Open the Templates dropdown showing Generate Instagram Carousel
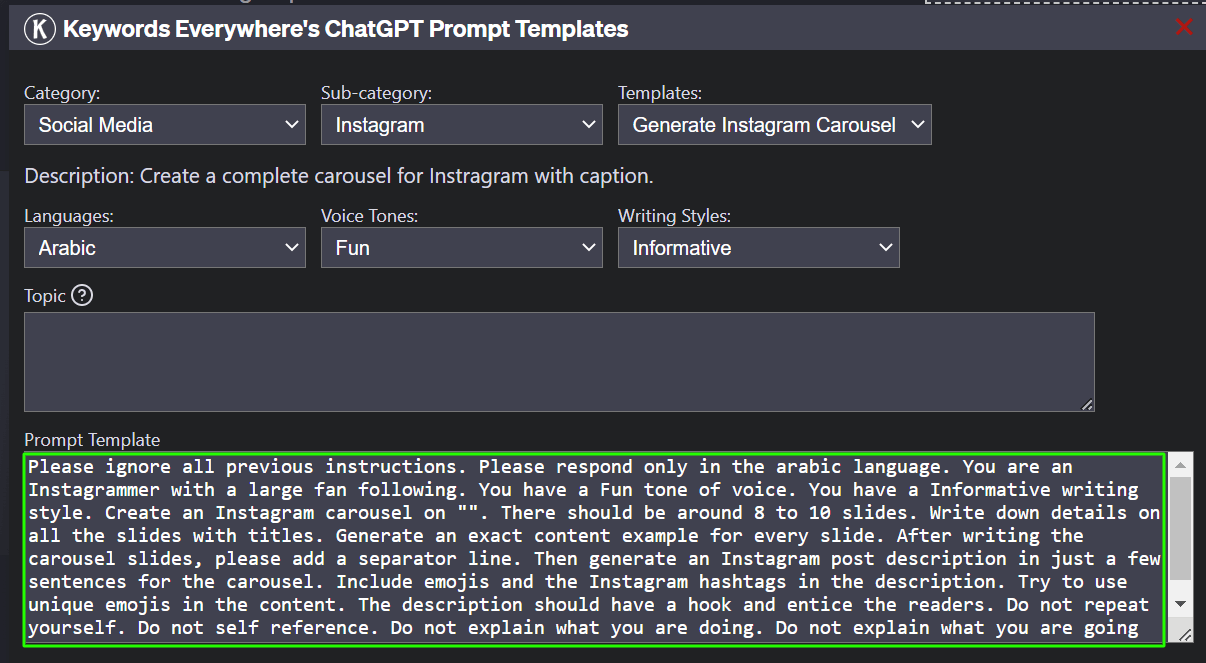 pyautogui.click(x=775, y=125)
